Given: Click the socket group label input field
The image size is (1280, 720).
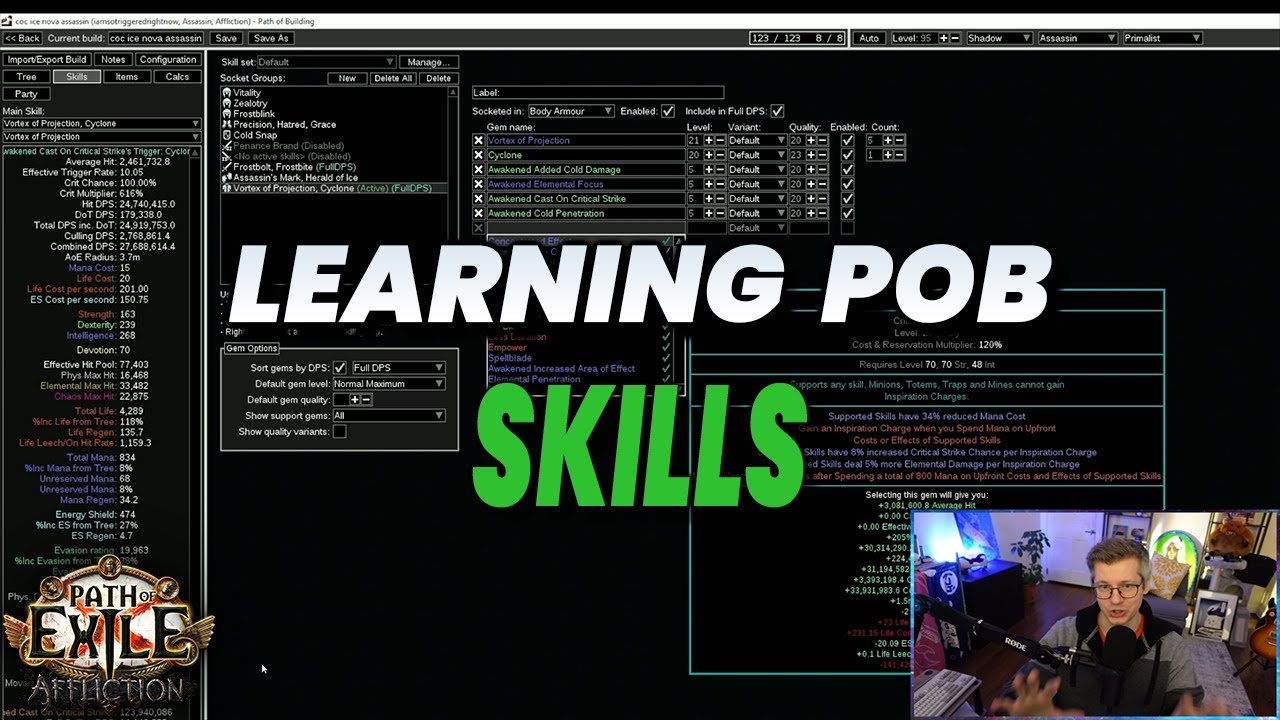Looking at the screenshot, I should (x=597, y=93).
